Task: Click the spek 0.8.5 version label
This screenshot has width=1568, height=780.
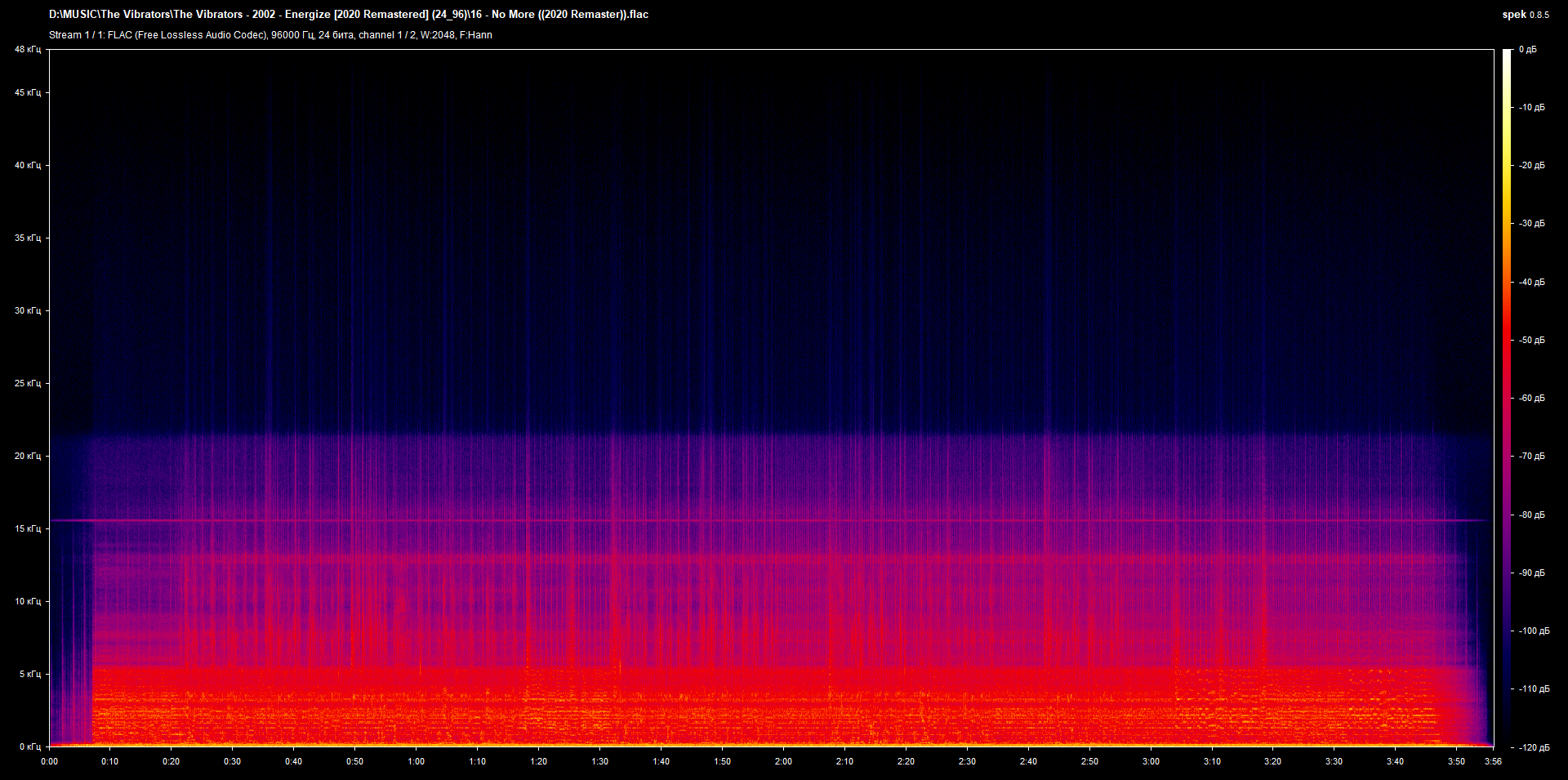Action: 1525,15
